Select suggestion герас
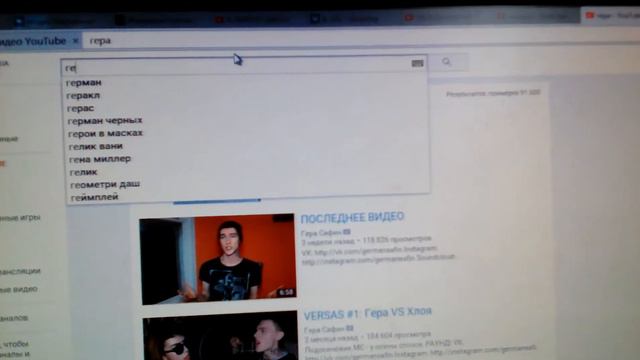The height and width of the screenshot is (360, 640). click(x=80, y=109)
